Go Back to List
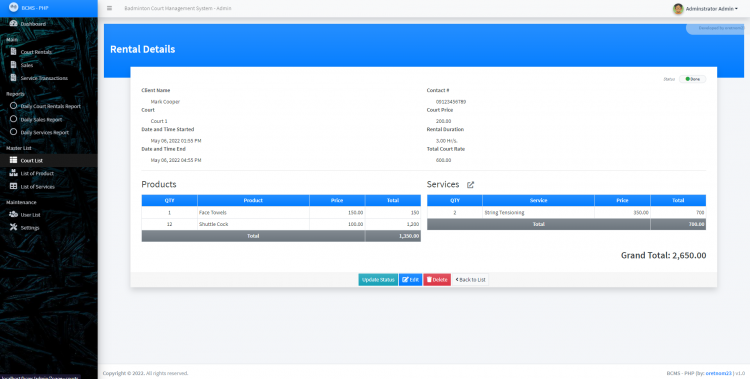Image resolution: width=750 pixels, height=379 pixels. [470, 279]
